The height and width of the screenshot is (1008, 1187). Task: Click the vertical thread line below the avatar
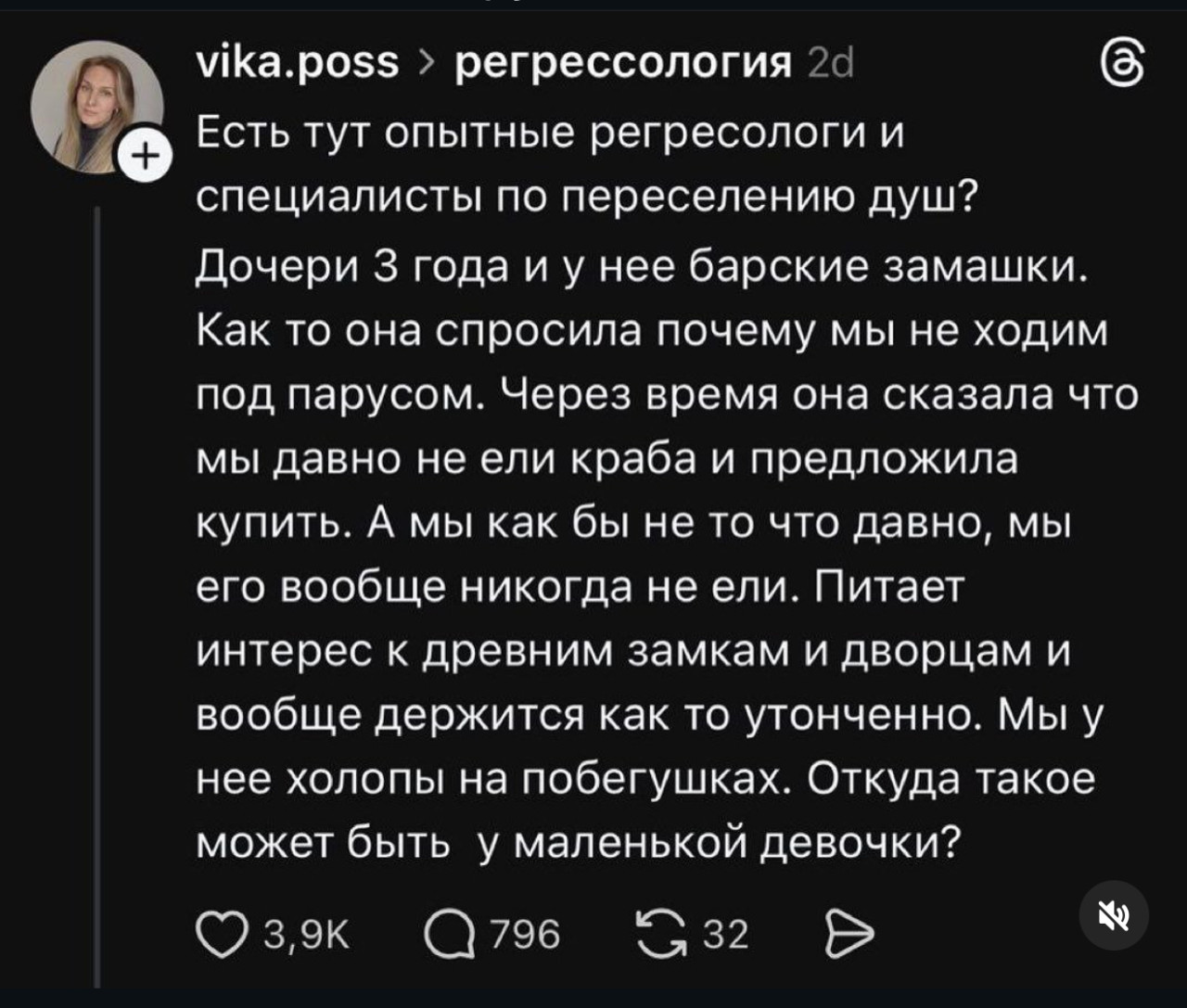tap(97, 593)
